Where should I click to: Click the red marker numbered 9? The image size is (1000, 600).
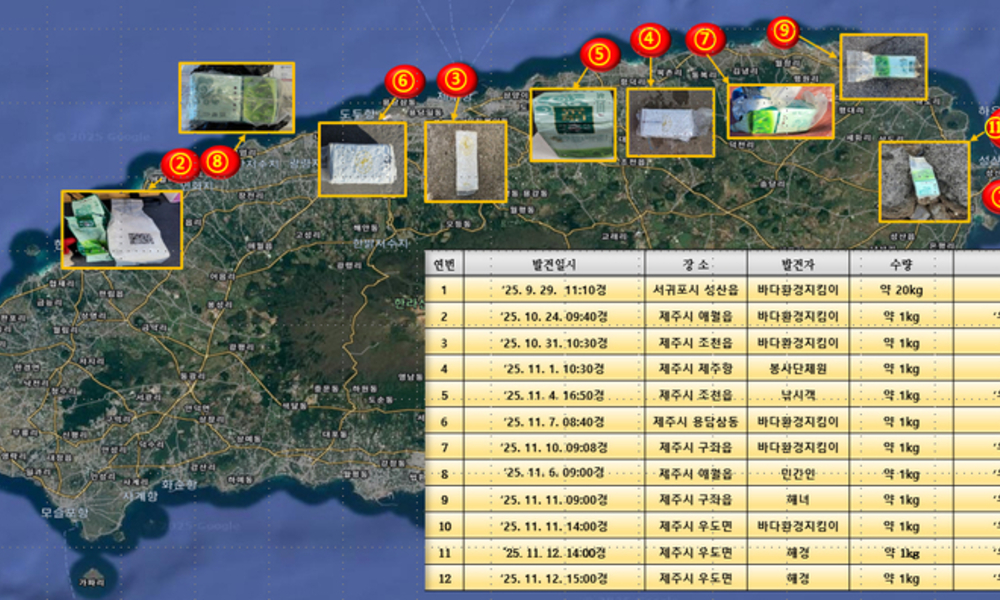click(783, 31)
